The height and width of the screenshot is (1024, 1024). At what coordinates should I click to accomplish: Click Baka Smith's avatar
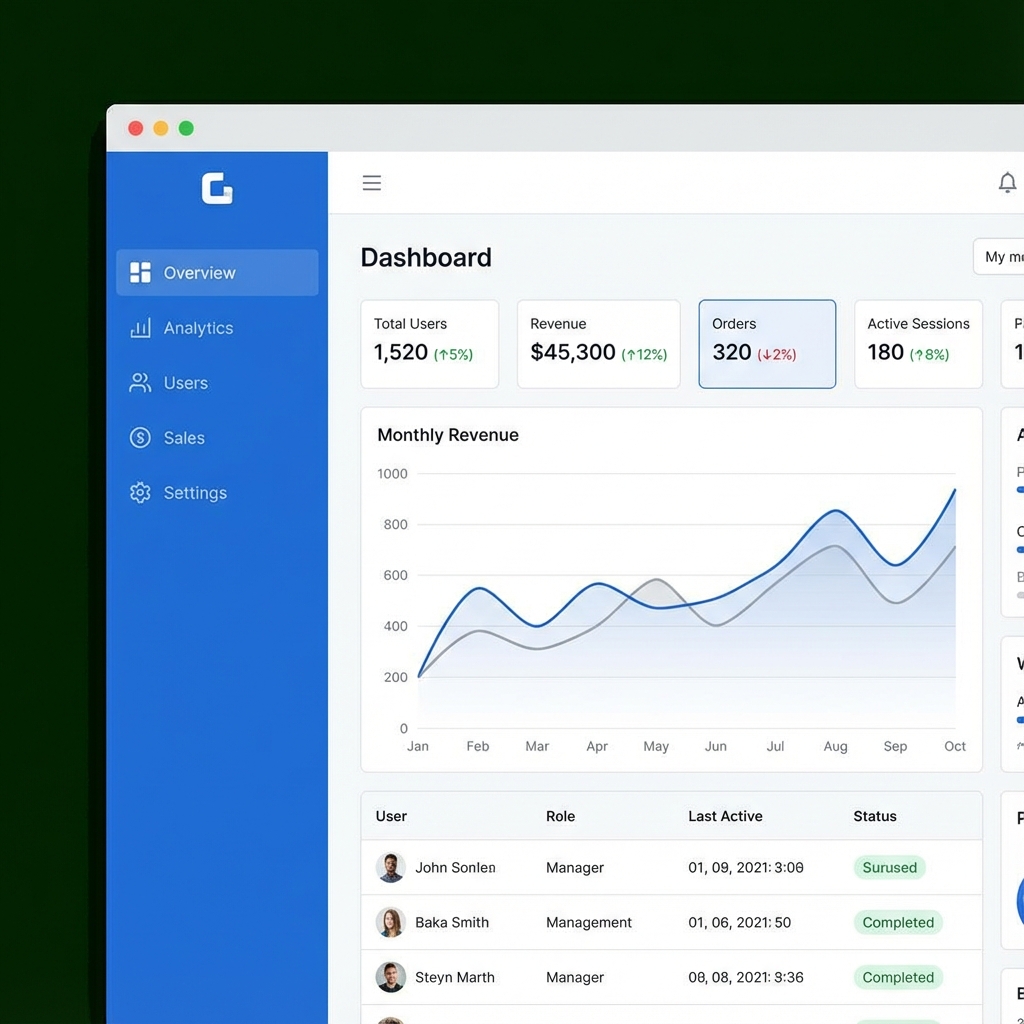[390, 922]
